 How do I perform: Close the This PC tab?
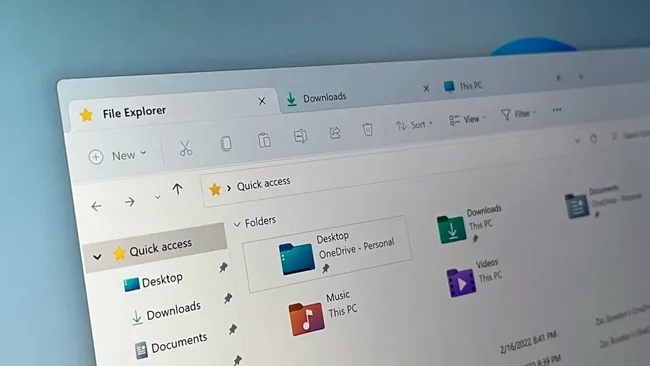click(x=558, y=78)
